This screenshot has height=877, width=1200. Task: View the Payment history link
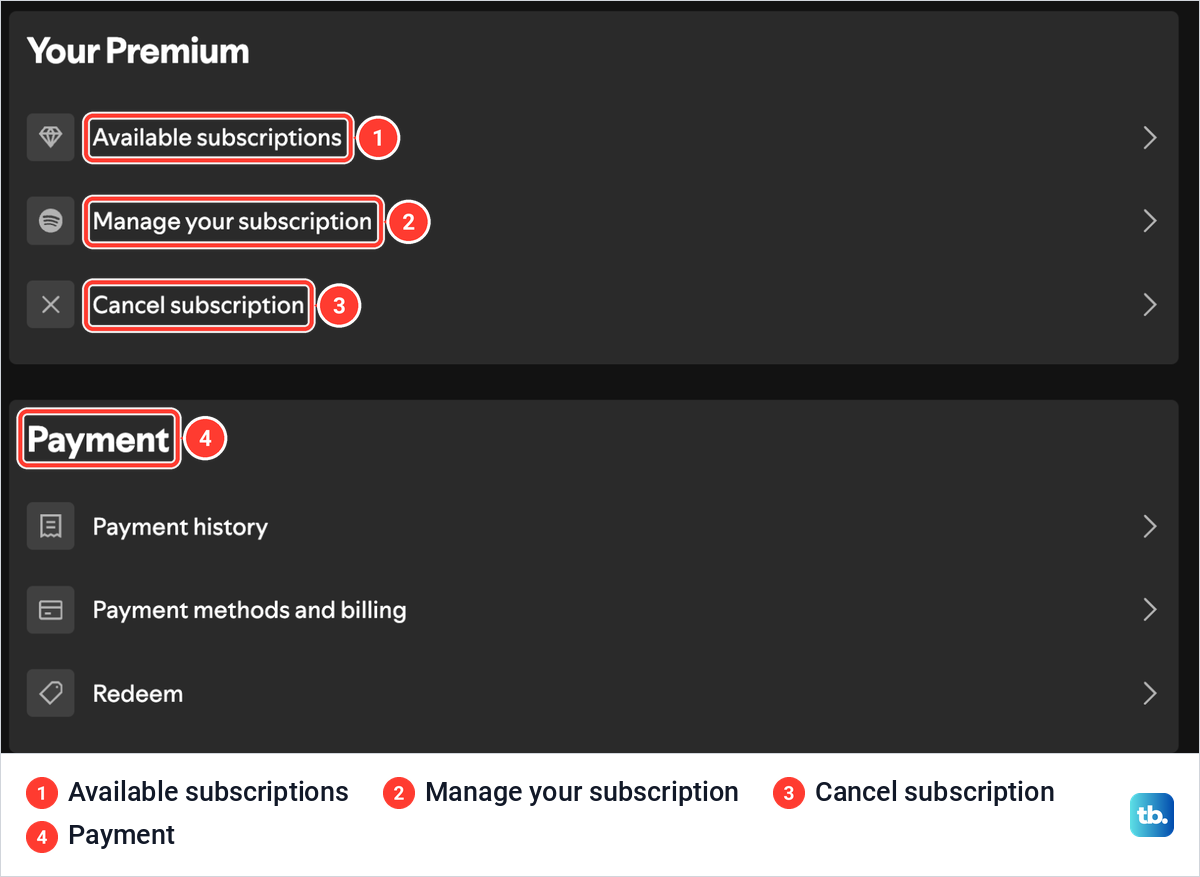[x=180, y=527]
